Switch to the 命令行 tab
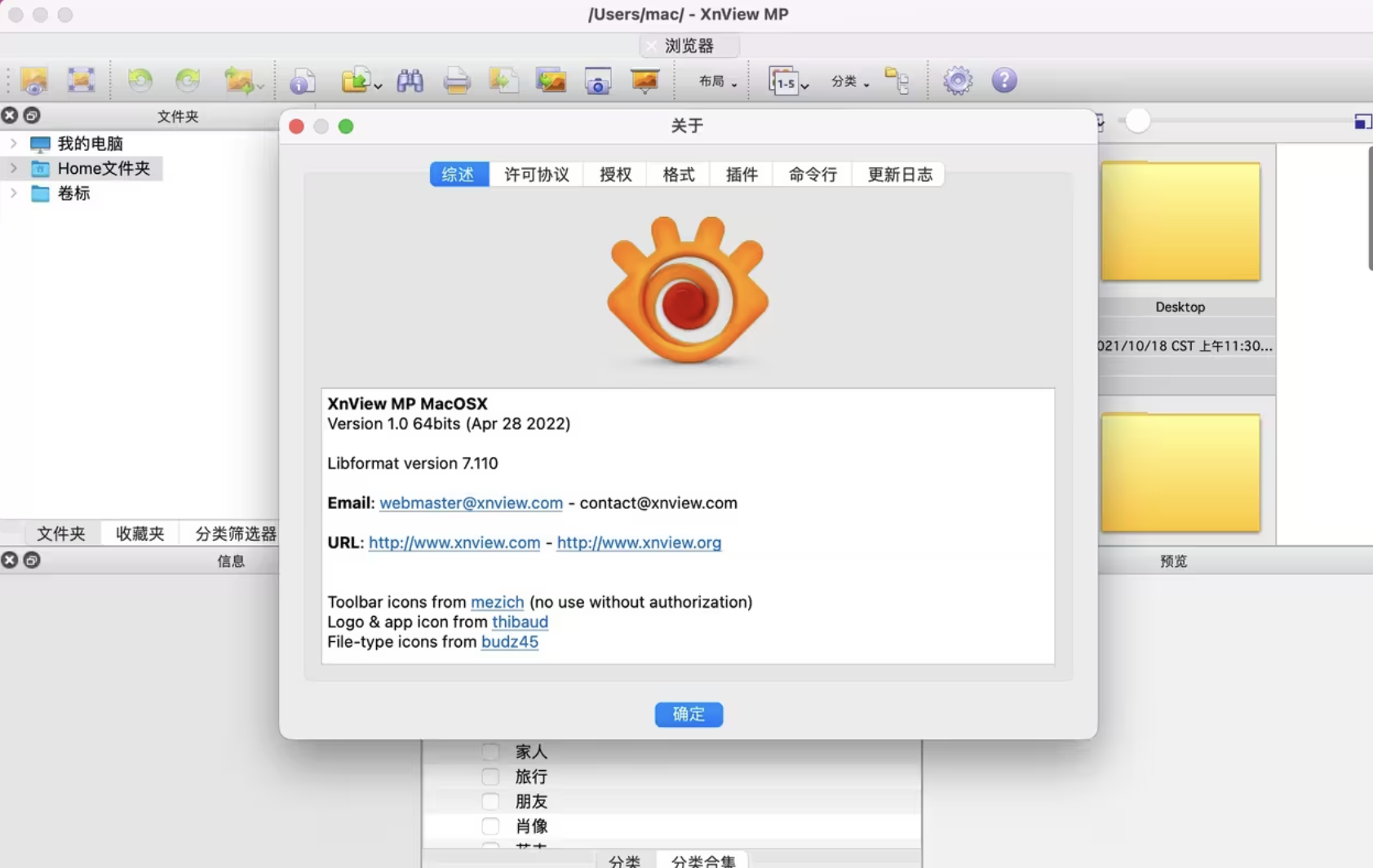1373x868 pixels. (x=813, y=175)
